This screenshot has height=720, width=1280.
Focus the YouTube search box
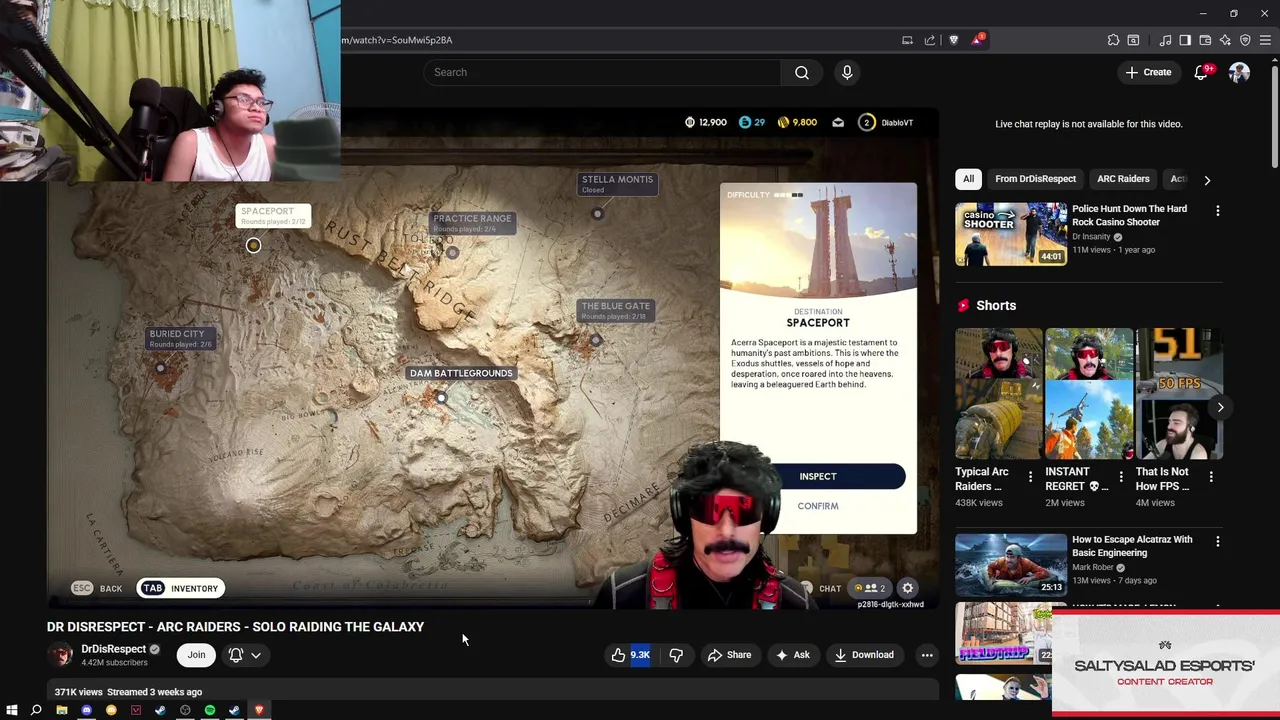pyautogui.click(x=601, y=72)
